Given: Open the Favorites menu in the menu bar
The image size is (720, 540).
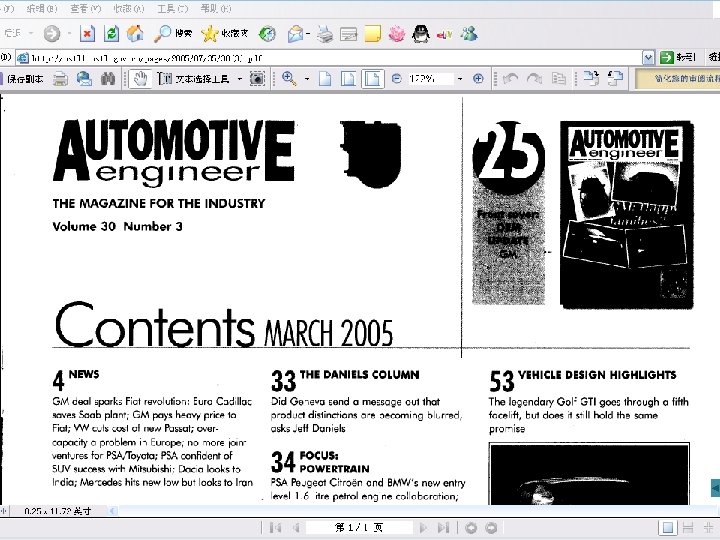Looking at the screenshot, I should [x=129, y=9].
